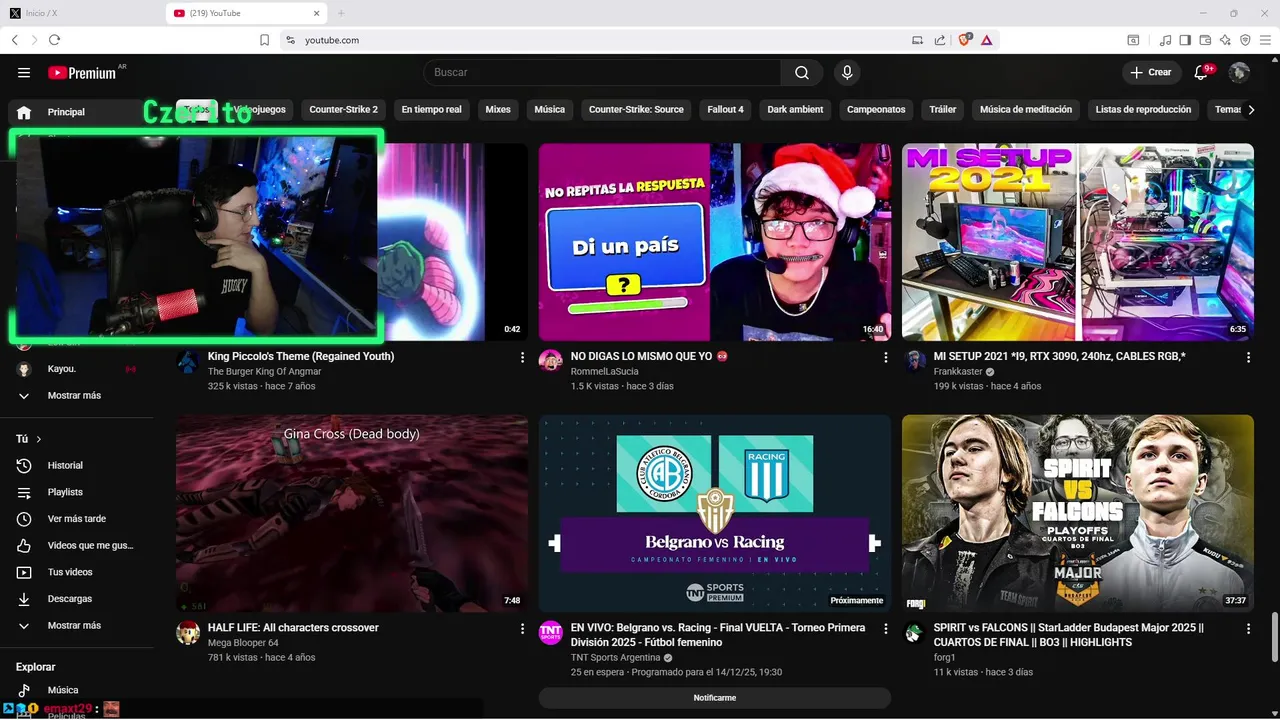This screenshot has width=1280, height=720.
Task: Reload the page
Action: click(x=54, y=40)
